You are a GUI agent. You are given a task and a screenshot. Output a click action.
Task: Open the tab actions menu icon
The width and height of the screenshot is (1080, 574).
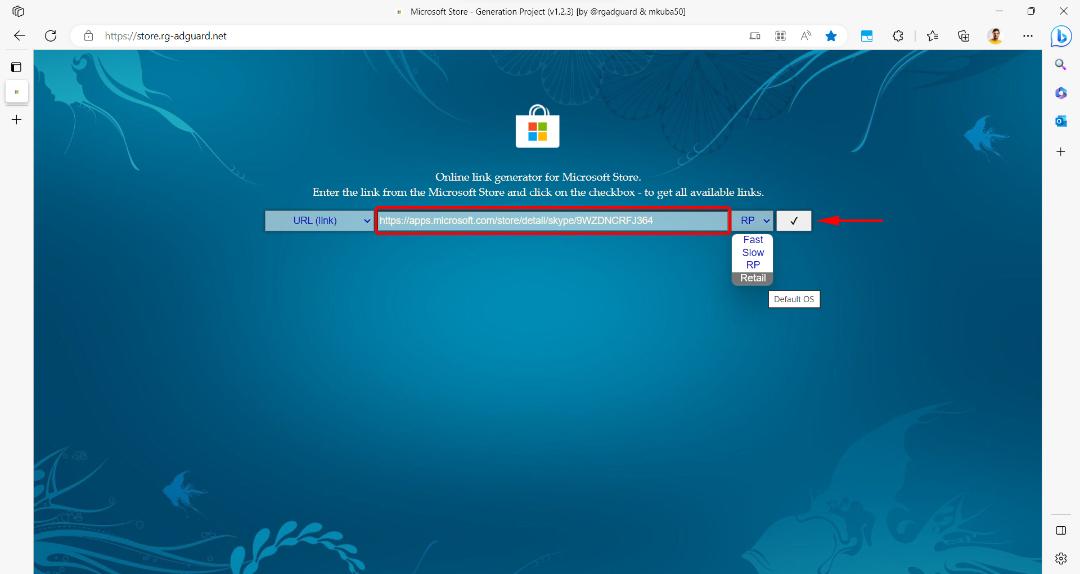tap(17, 67)
